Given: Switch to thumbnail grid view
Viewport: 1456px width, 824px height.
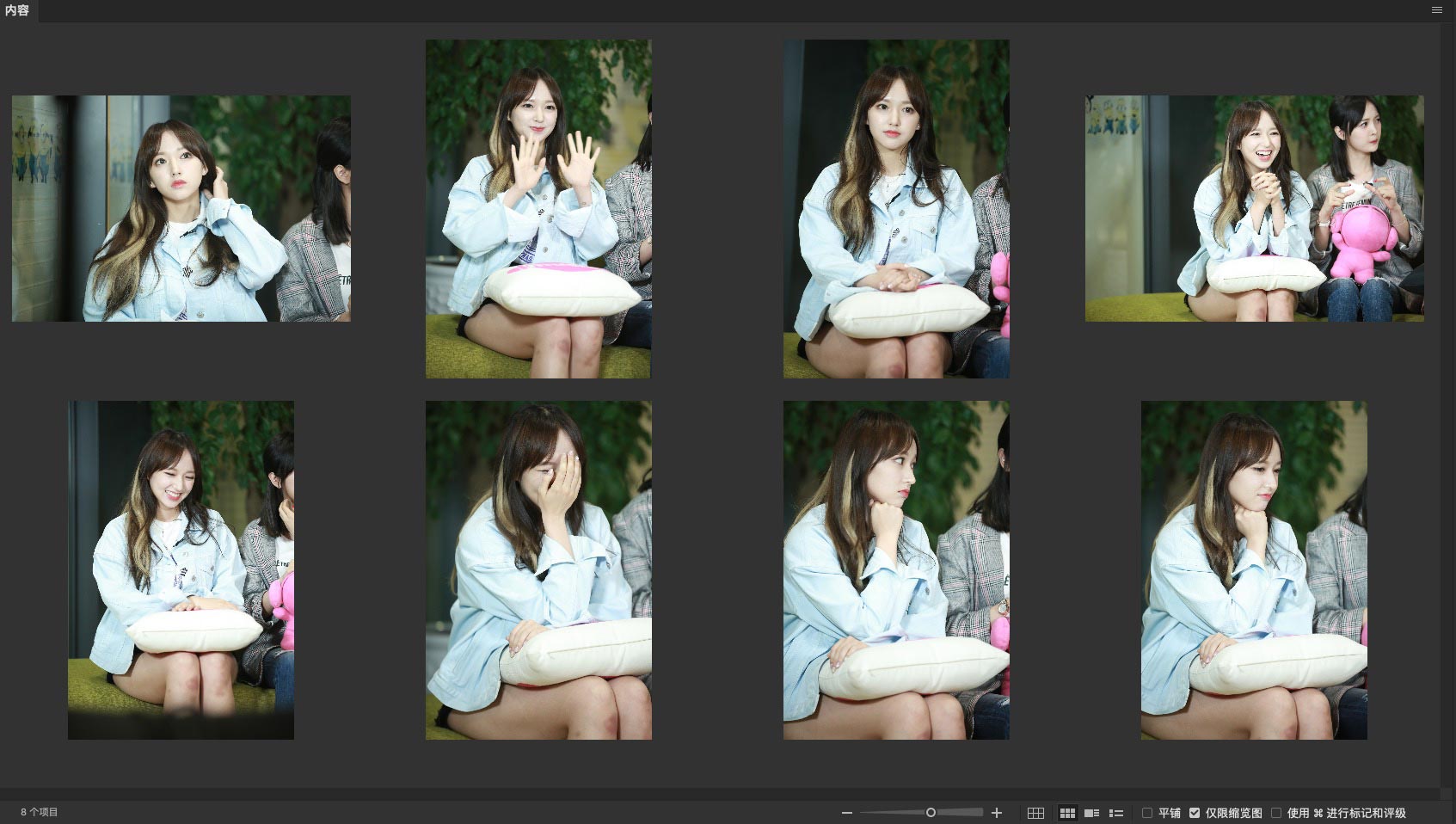Looking at the screenshot, I should [x=1067, y=813].
